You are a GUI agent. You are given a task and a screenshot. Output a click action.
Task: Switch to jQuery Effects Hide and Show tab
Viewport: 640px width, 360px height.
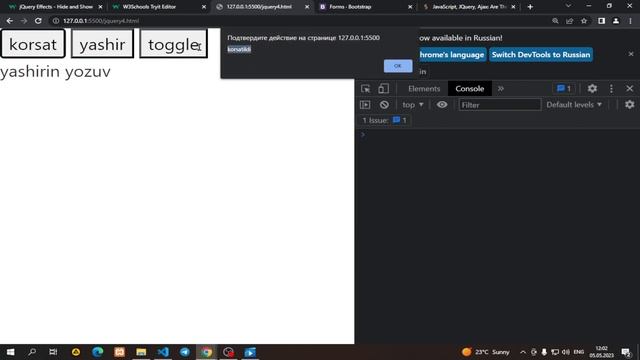tap(56, 7)
